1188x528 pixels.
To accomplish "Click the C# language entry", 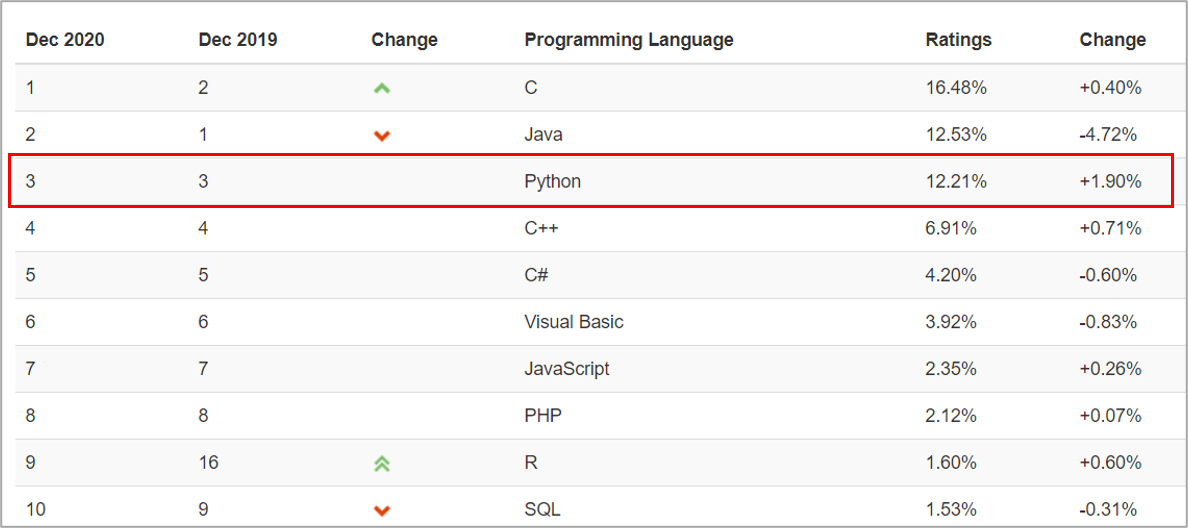I will click(536, 275).
